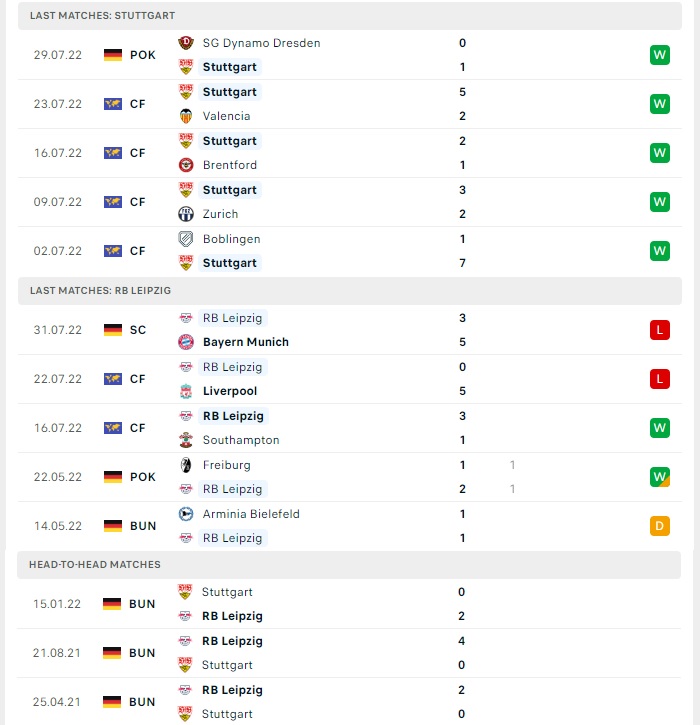Click the Freiburg club crest icon

coord(186,465)
